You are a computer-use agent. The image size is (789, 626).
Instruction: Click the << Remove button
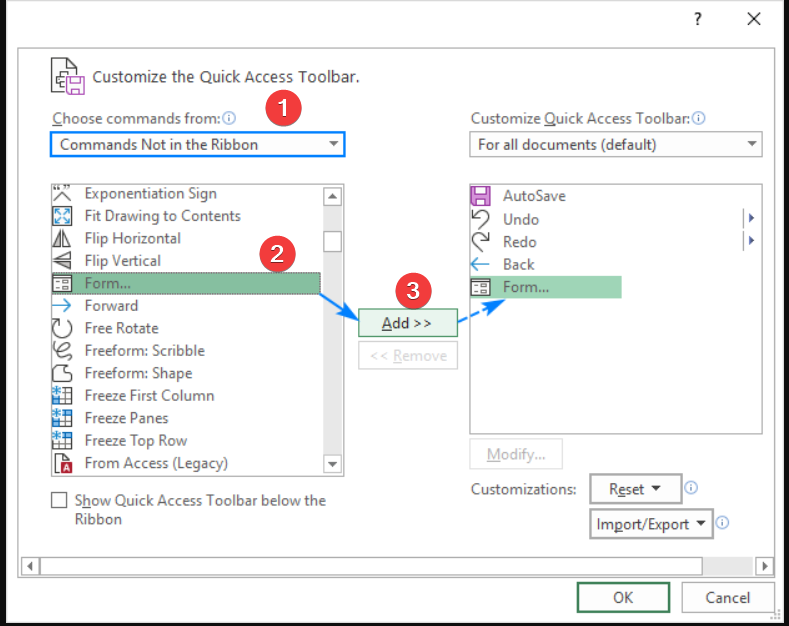(x=408, y=356)
